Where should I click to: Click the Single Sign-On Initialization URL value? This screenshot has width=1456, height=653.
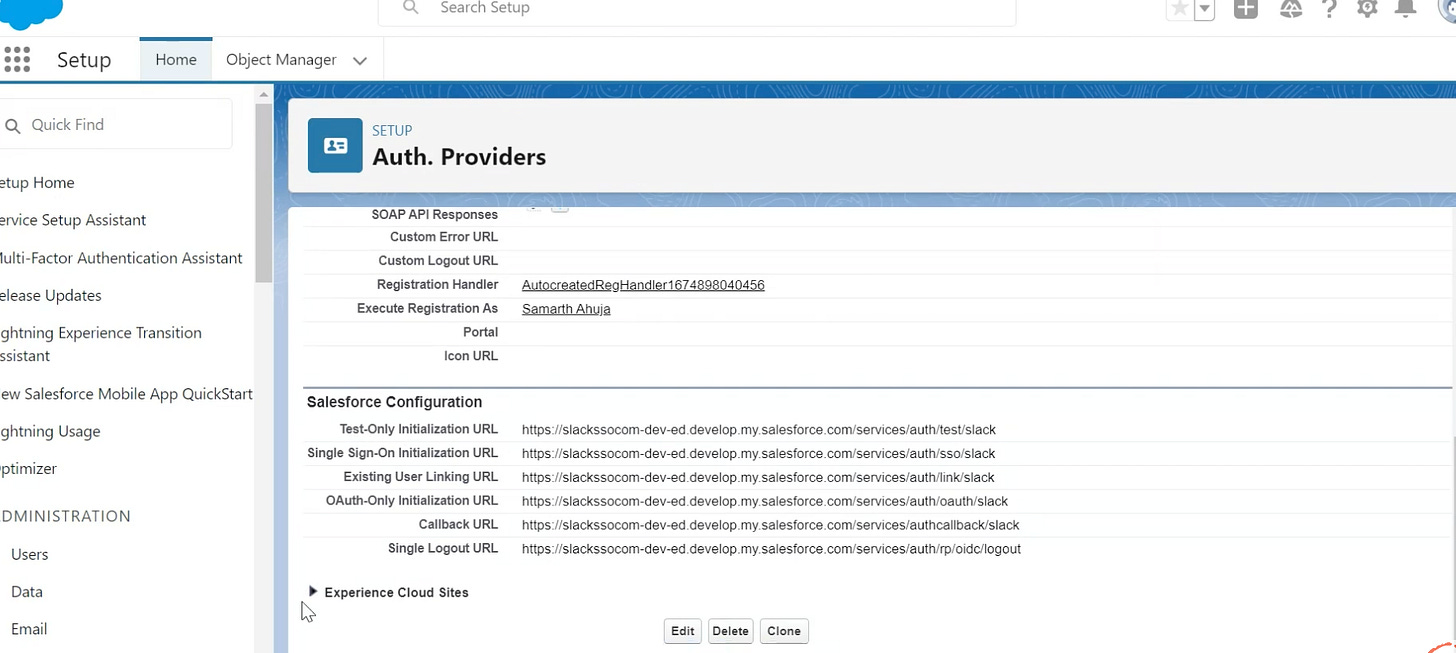pyautogui.click(x=758, y=454)
